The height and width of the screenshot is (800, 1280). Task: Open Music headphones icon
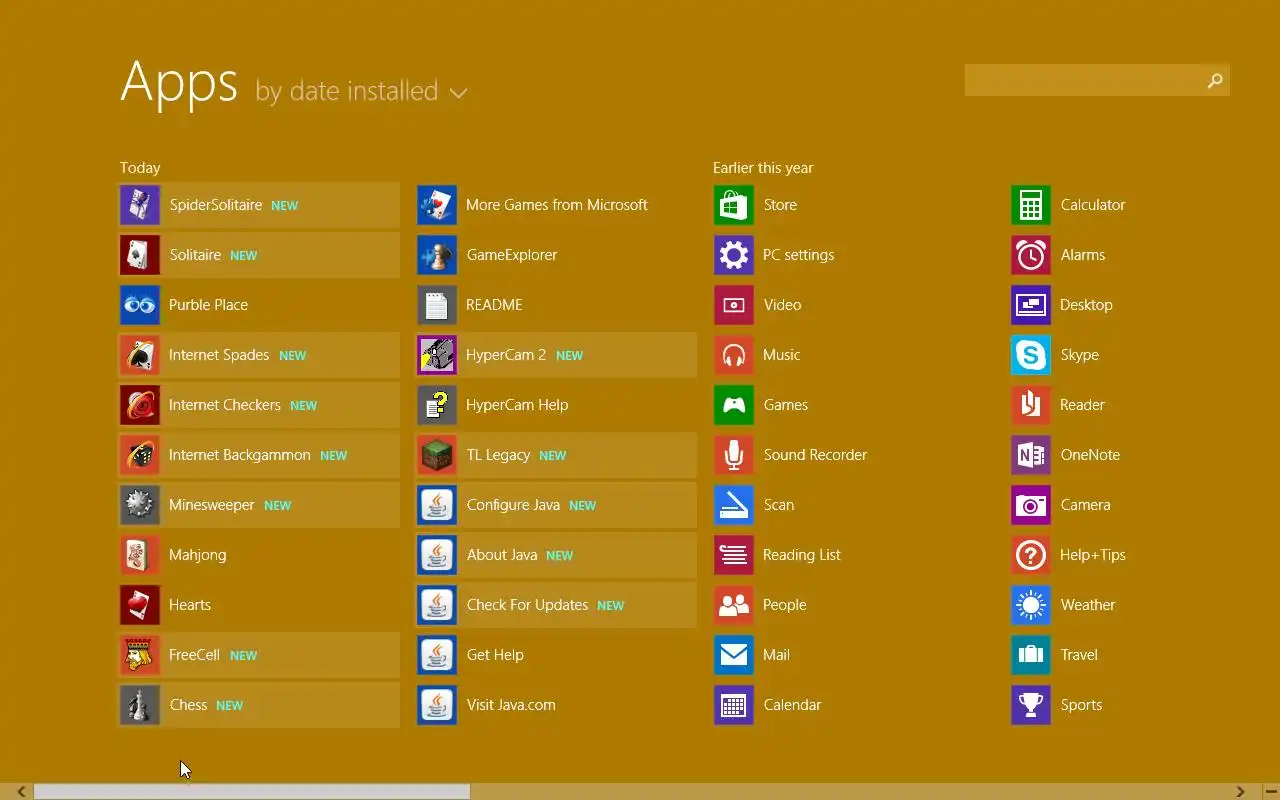[x=734, y=355]
